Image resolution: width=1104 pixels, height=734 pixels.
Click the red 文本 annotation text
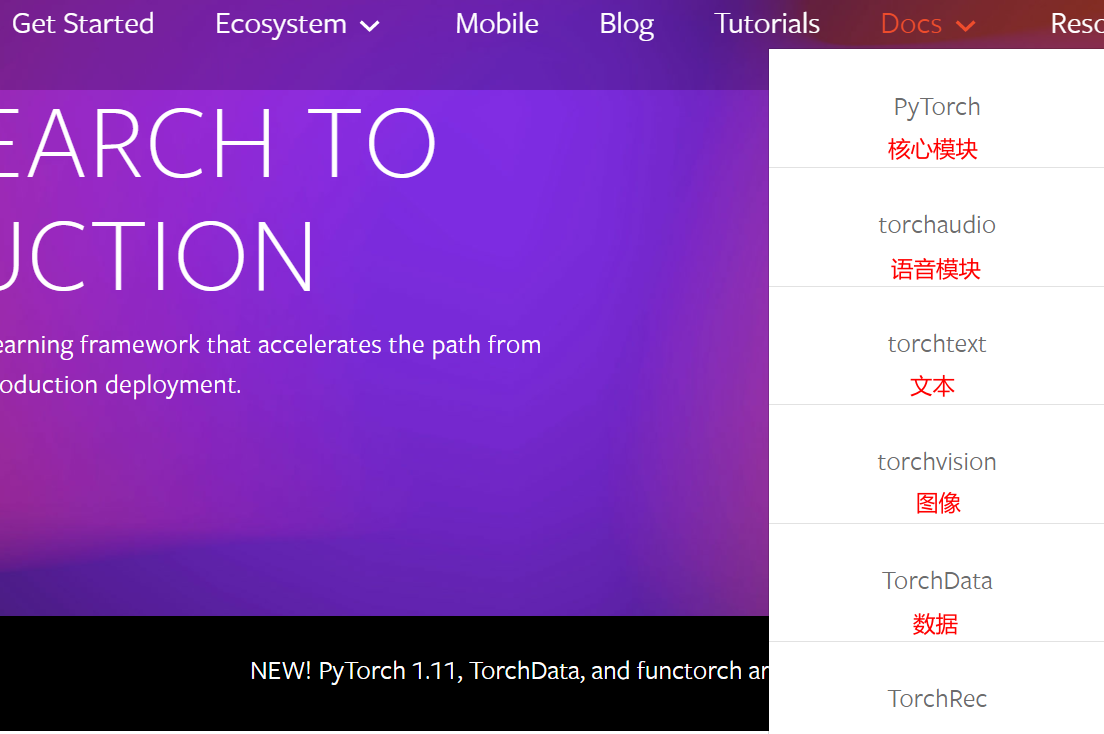pos(933,386)
